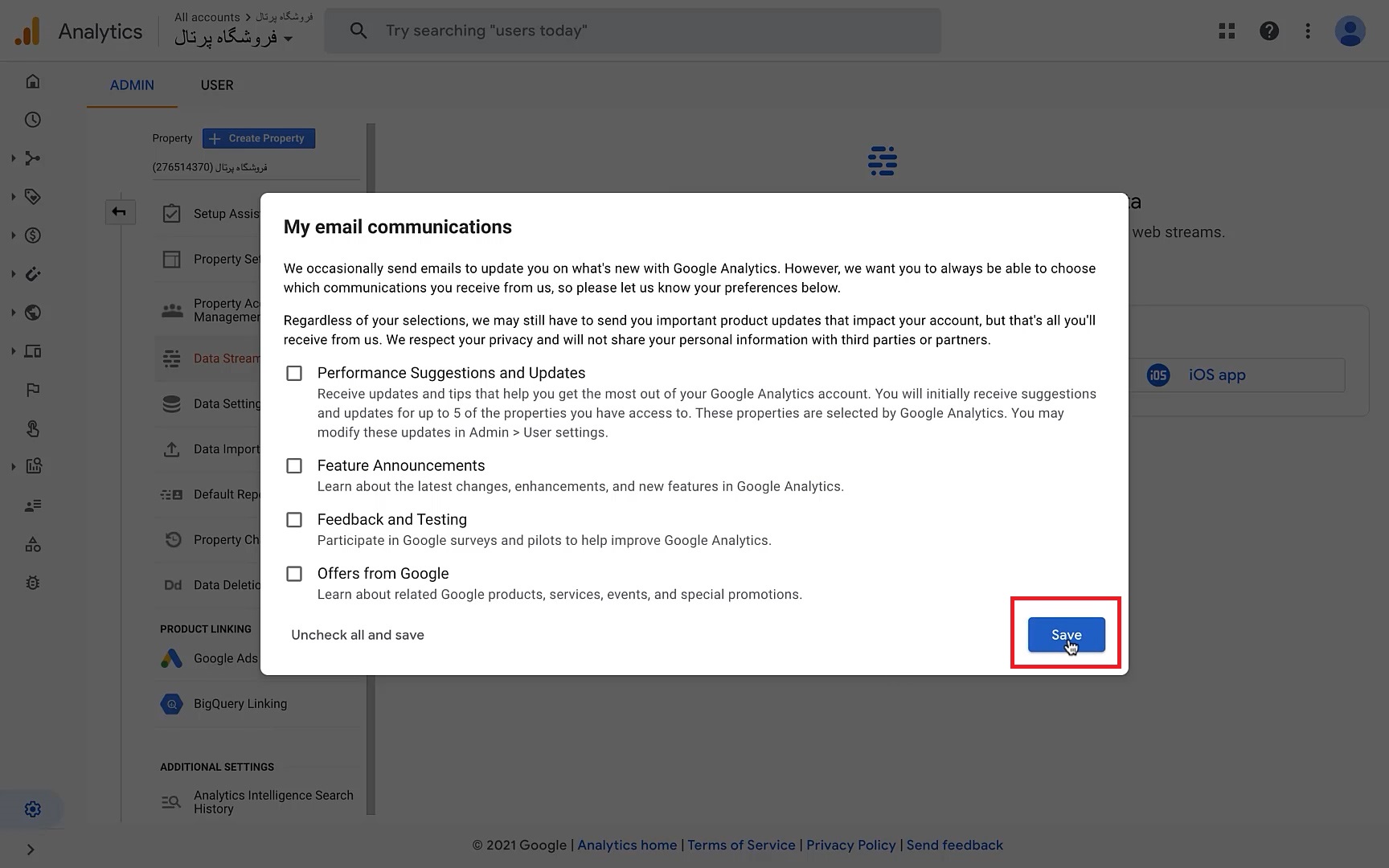Click the user account avatar

[x=1350, y=31]
